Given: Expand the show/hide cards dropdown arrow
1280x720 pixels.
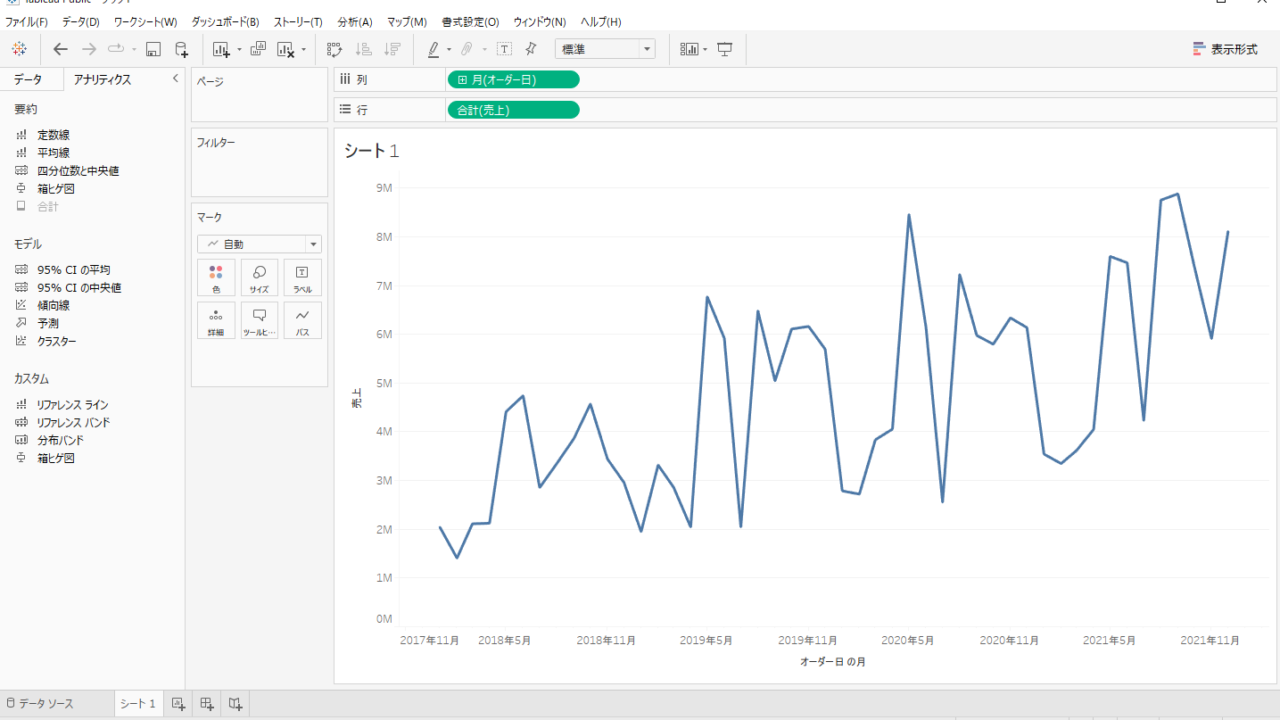Looking at the screenshot, I should point(705,49).
